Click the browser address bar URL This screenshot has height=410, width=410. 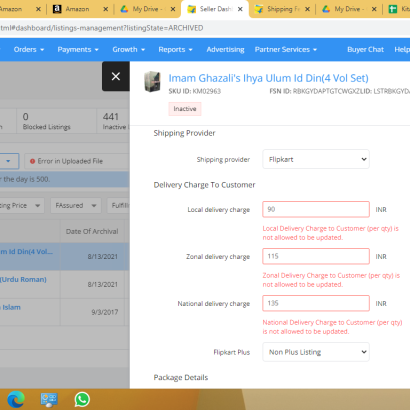tap(102, 28)
